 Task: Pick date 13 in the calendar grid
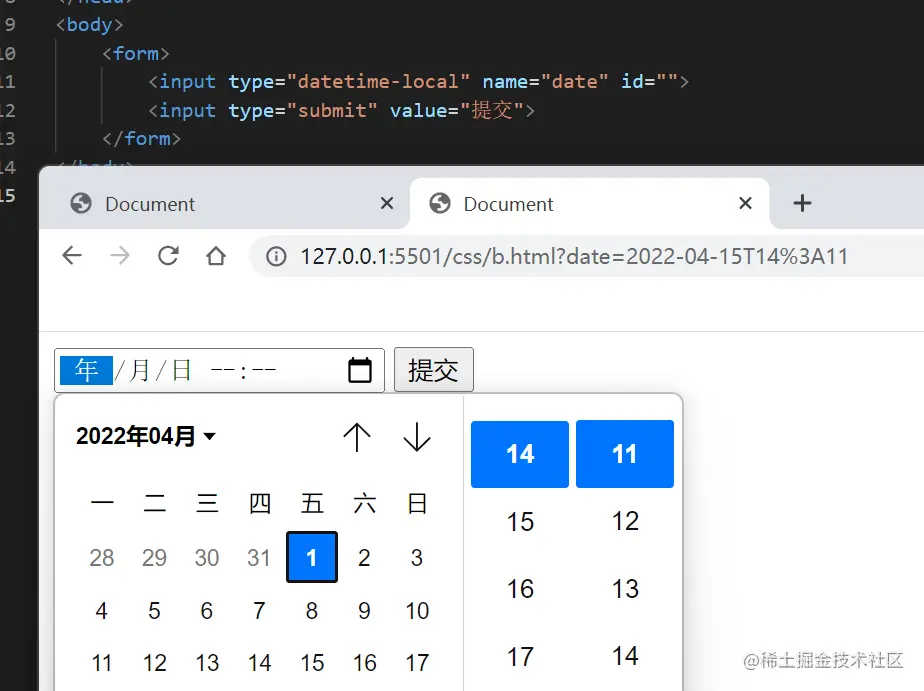tap(207, 663)
